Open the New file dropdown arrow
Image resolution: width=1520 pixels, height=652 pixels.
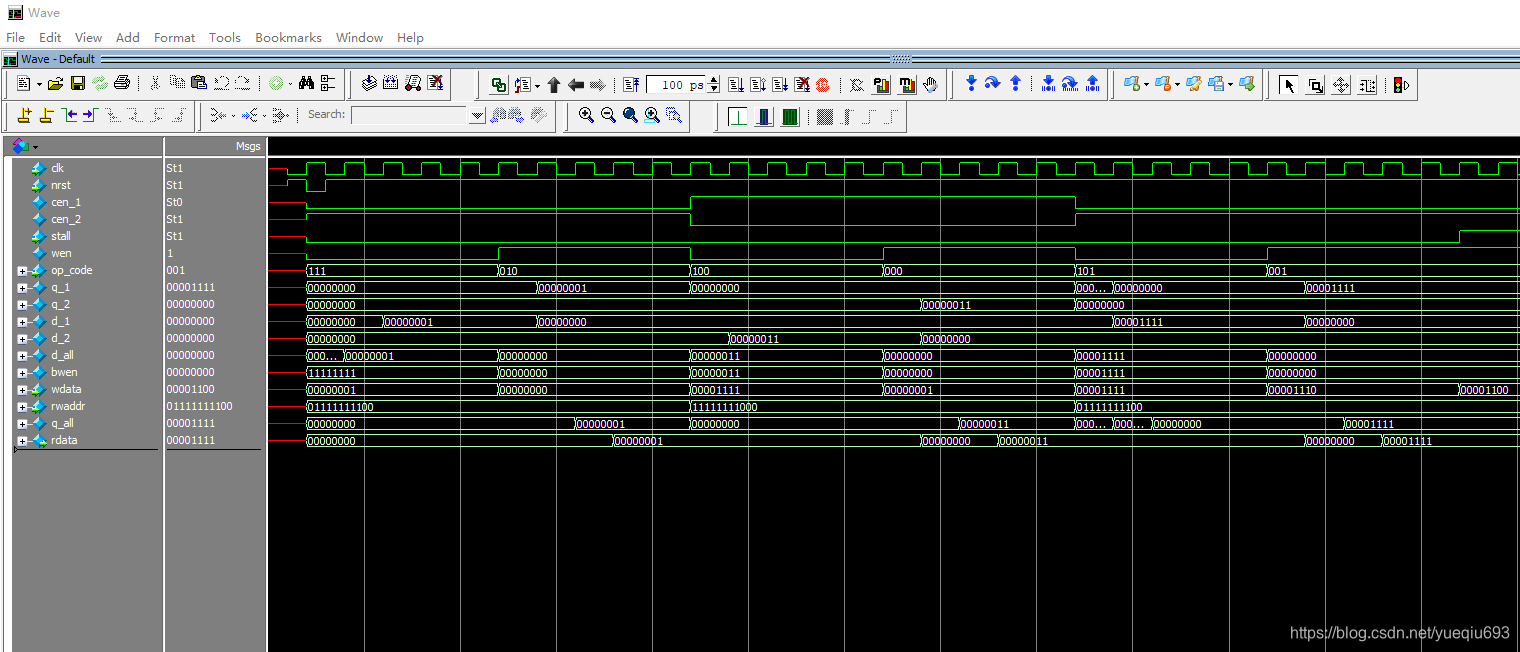coord(39,85)
